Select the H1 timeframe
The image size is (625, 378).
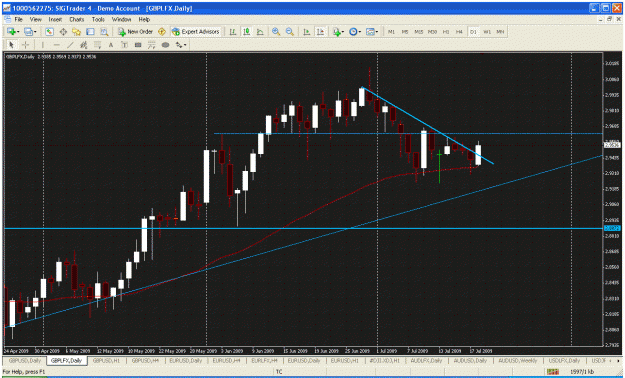[x=446, y=32]
